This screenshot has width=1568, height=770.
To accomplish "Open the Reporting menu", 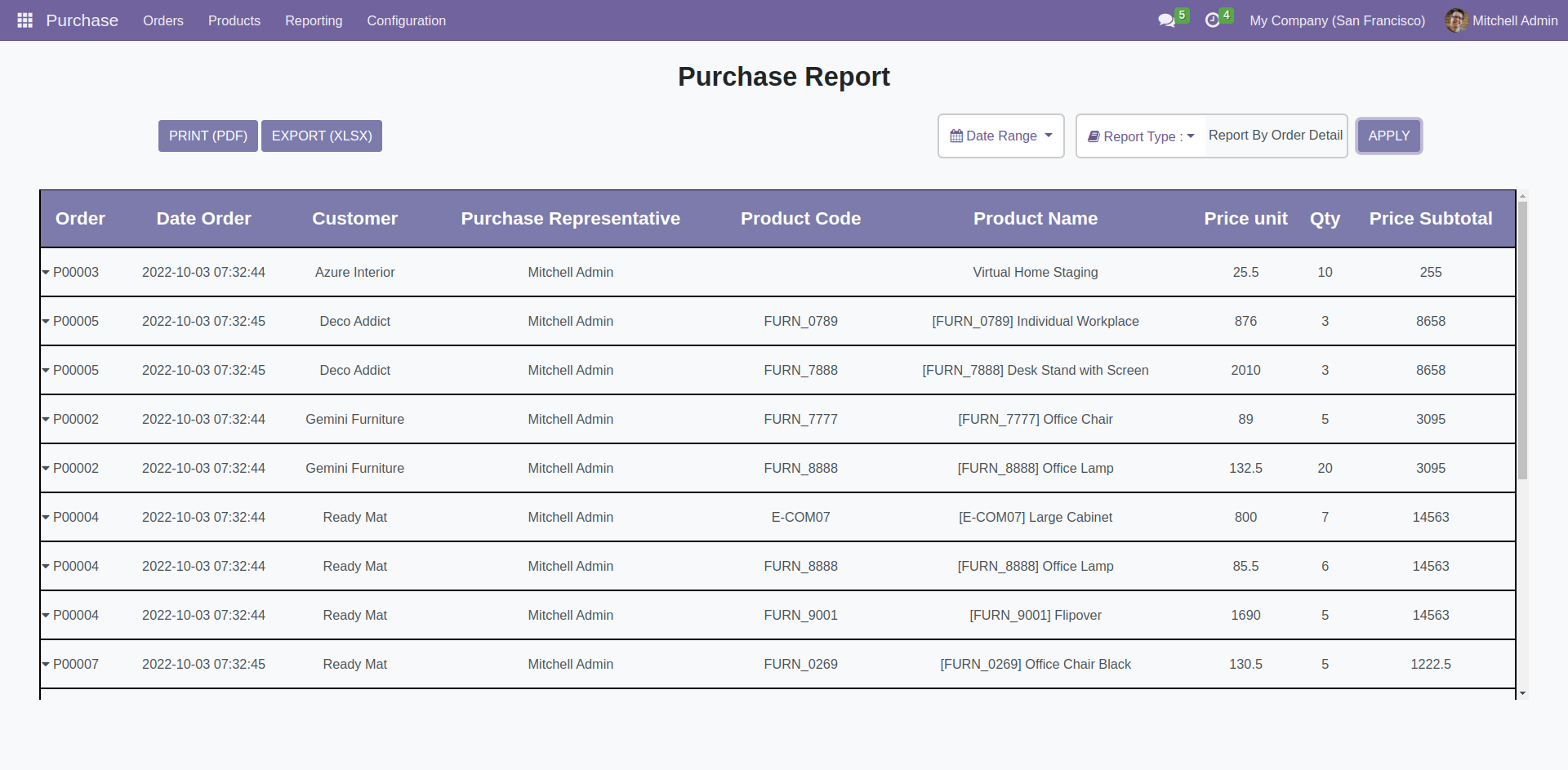I will click(x=314, y=20).
